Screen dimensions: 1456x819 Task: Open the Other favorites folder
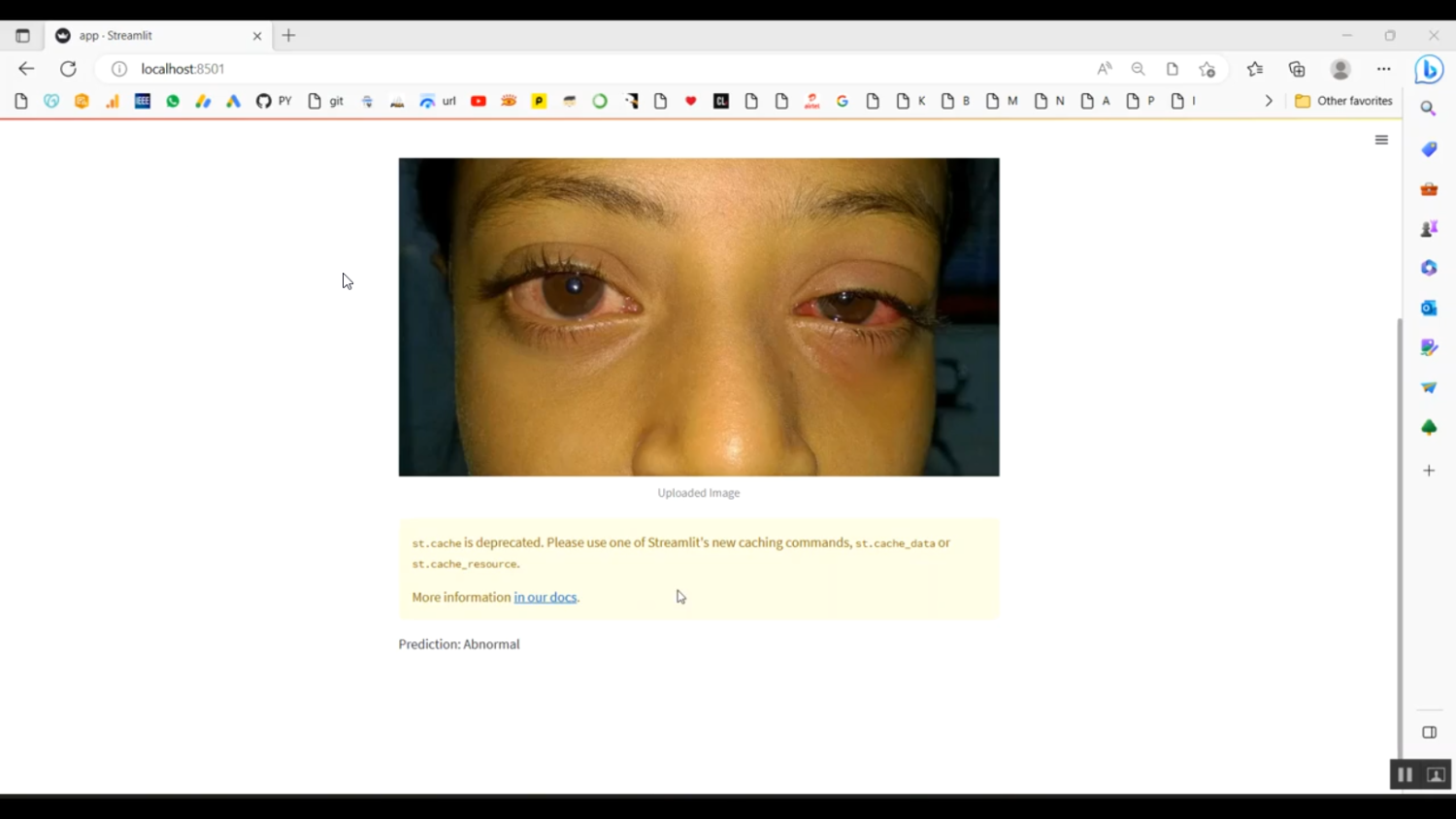pos(1343,101)
